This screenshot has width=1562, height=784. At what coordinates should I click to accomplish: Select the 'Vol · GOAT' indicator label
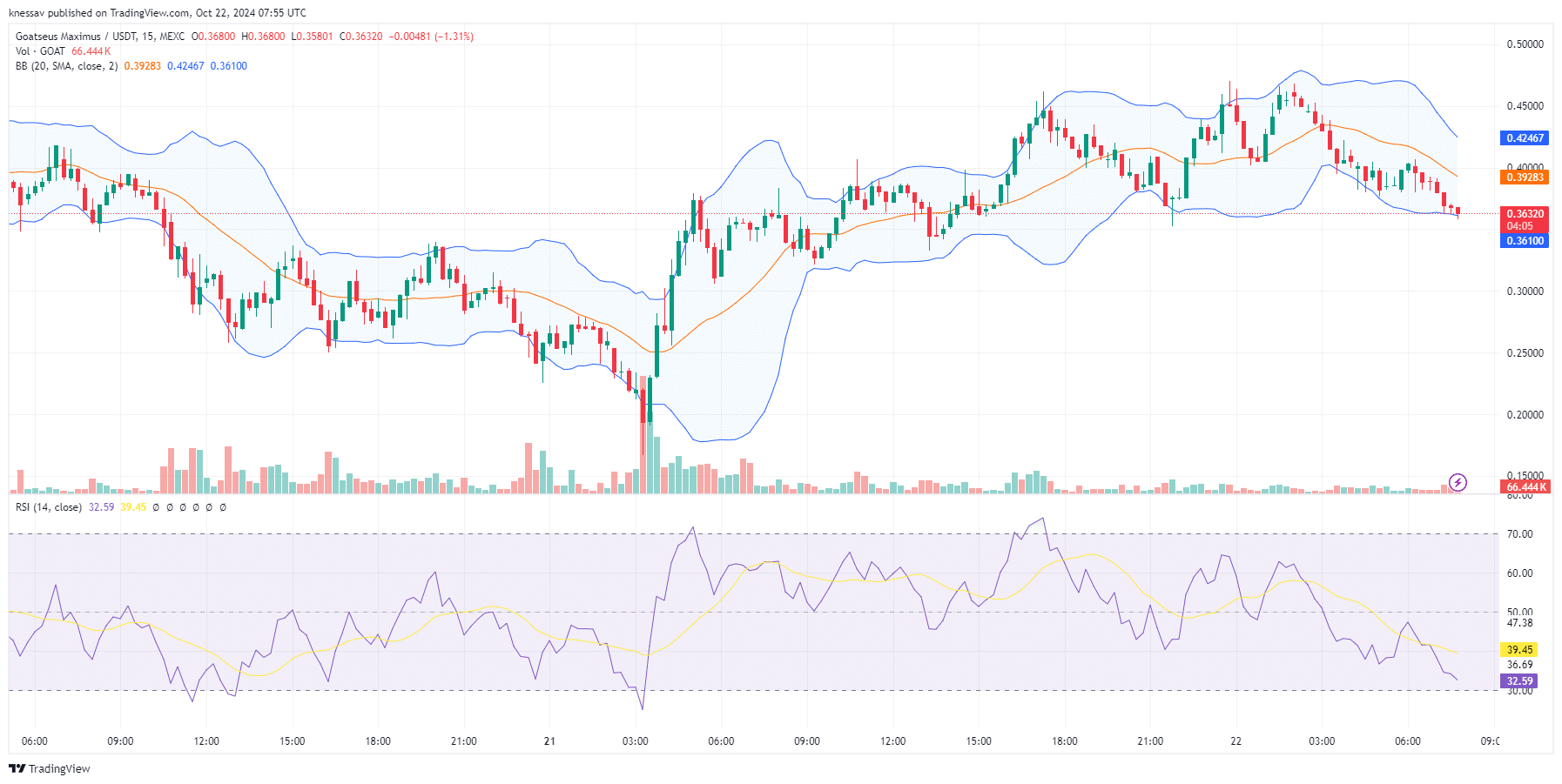(40, 51)
